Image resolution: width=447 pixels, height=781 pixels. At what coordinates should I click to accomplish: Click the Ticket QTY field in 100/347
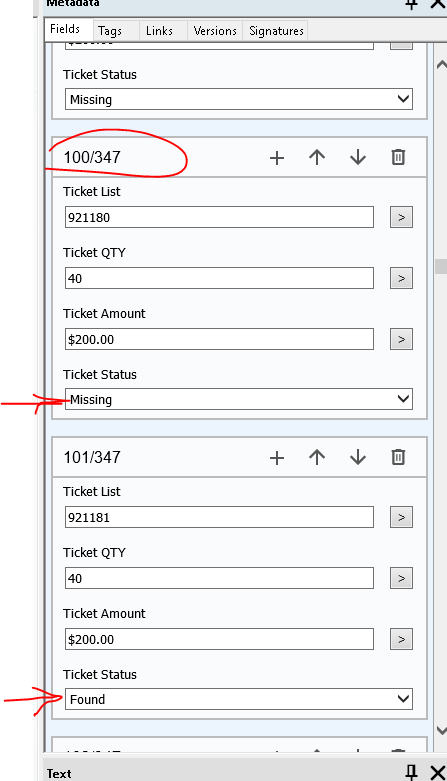coord(219,278)
